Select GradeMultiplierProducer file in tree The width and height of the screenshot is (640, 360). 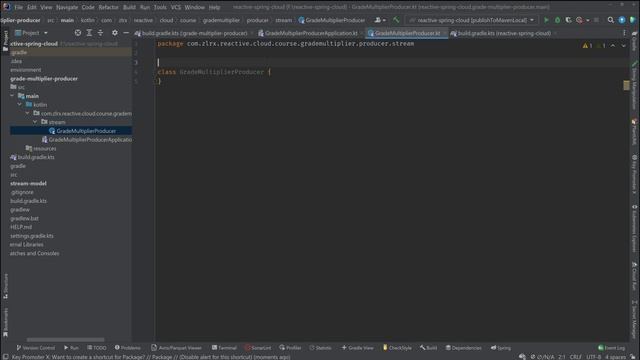click(x=82, y=131)
